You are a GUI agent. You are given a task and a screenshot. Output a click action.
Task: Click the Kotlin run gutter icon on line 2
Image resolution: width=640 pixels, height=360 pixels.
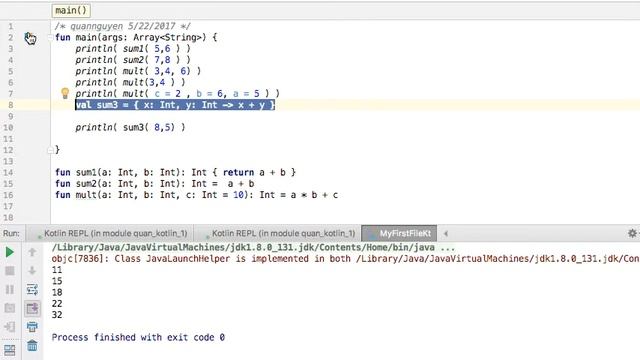pyautogui.click(x=30, y=38)
